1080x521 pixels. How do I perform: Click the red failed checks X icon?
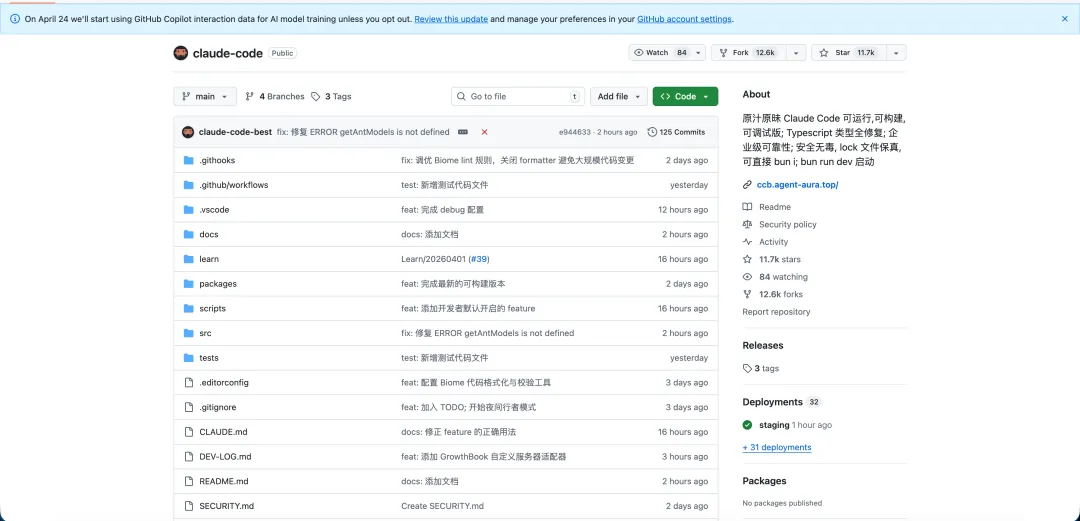click(484, 132)
